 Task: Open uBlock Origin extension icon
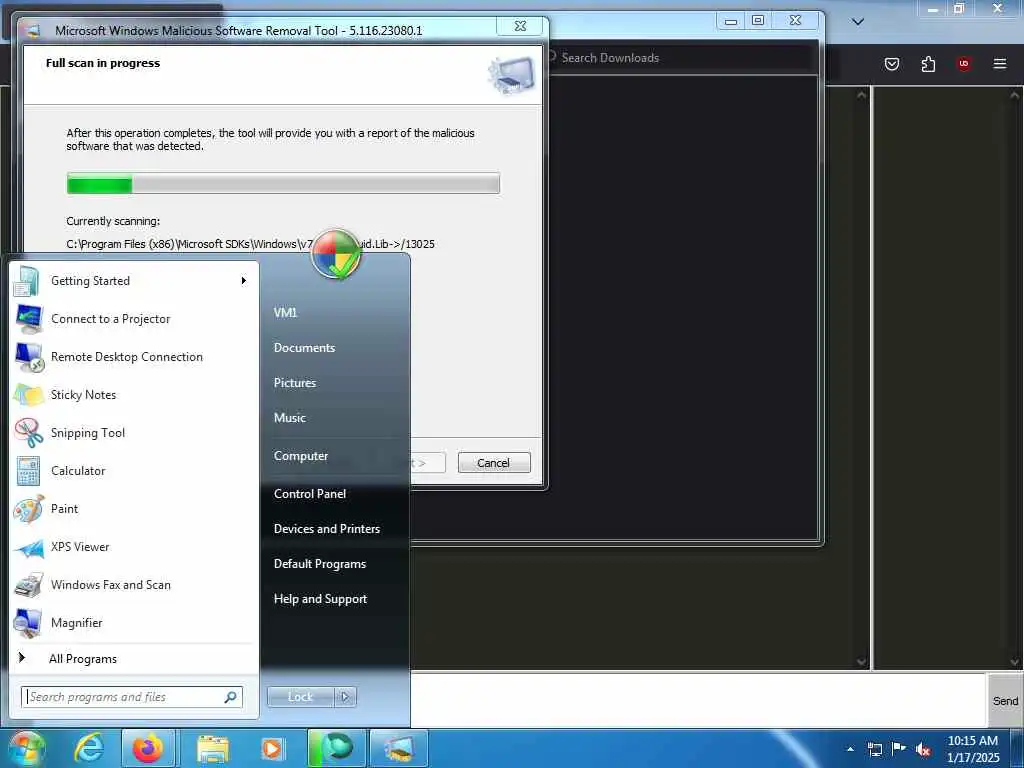click(x=964, y=64)
